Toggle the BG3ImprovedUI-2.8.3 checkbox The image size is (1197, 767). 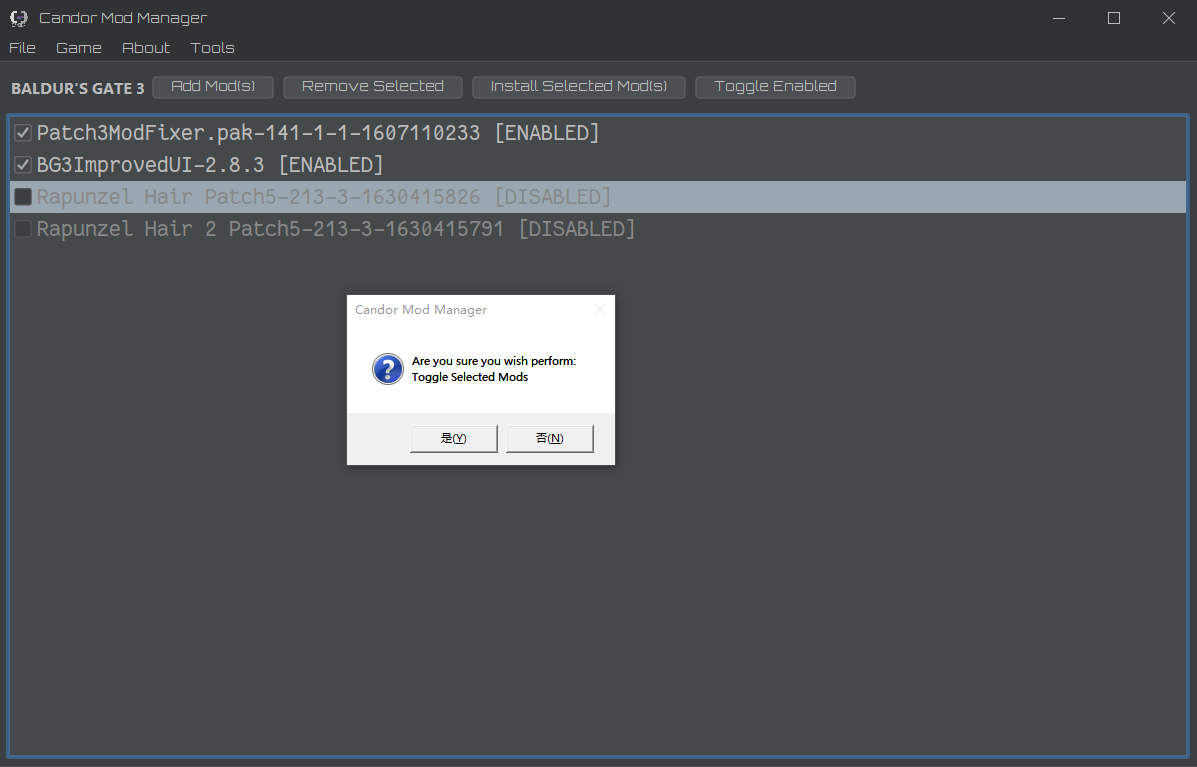pos(23,165)
